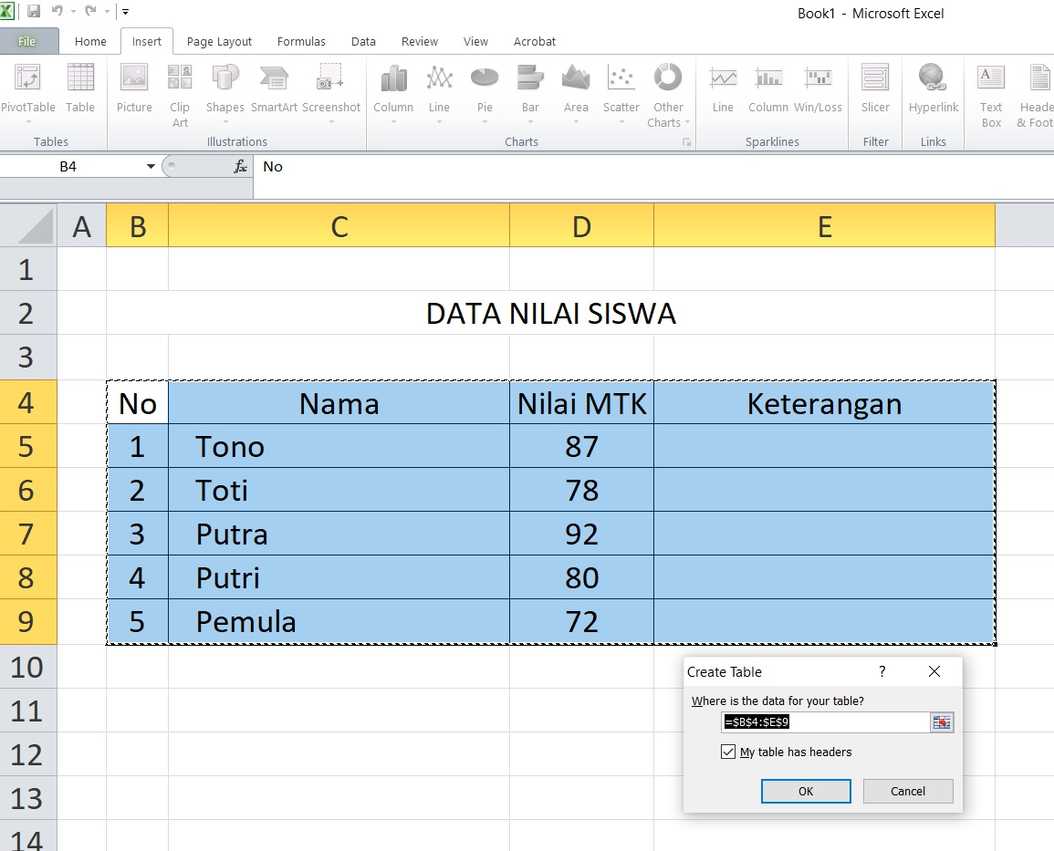Viewport: 1054px width, 851px height.
Task: Insert a Slicer filter
Action: click(x=875, y=88)
